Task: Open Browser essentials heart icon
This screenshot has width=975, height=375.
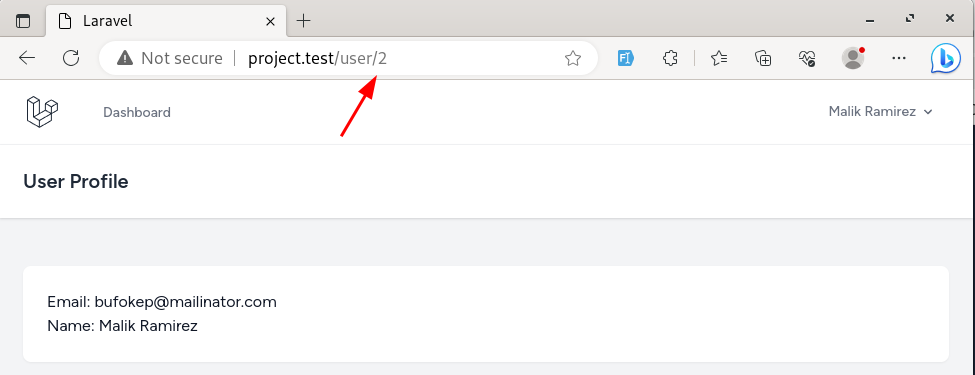Action: coord(807,58)
